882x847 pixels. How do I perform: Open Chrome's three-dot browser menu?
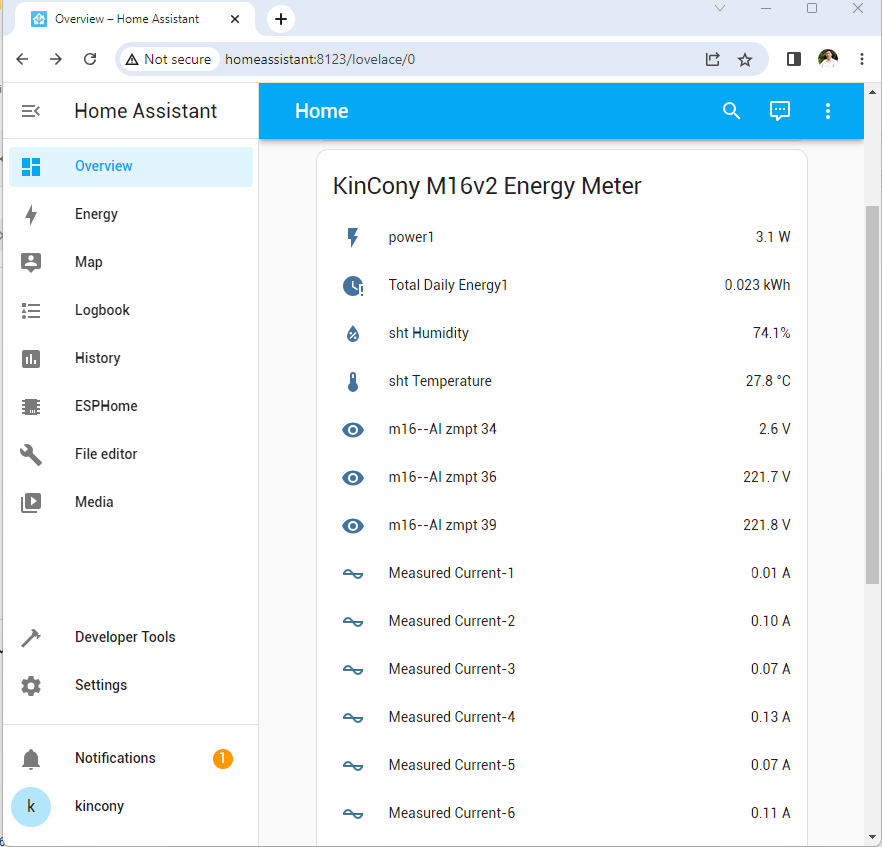862,59
